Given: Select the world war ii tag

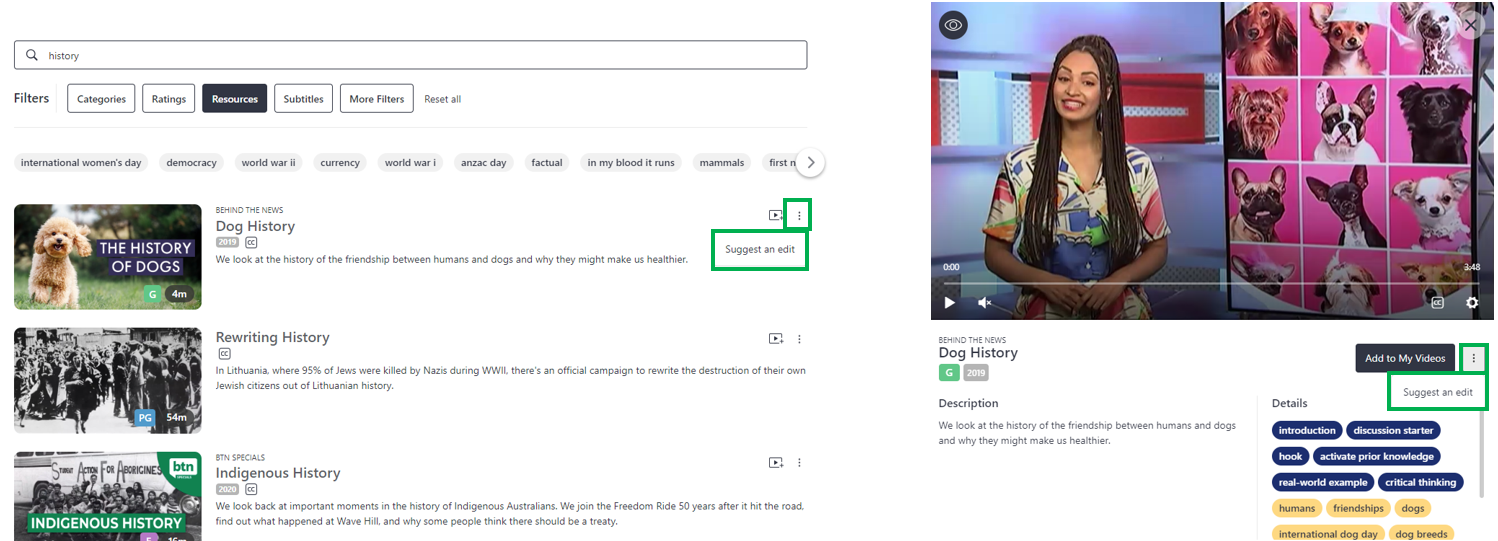Looking at the screenshot, I should (x=269, y=162).
